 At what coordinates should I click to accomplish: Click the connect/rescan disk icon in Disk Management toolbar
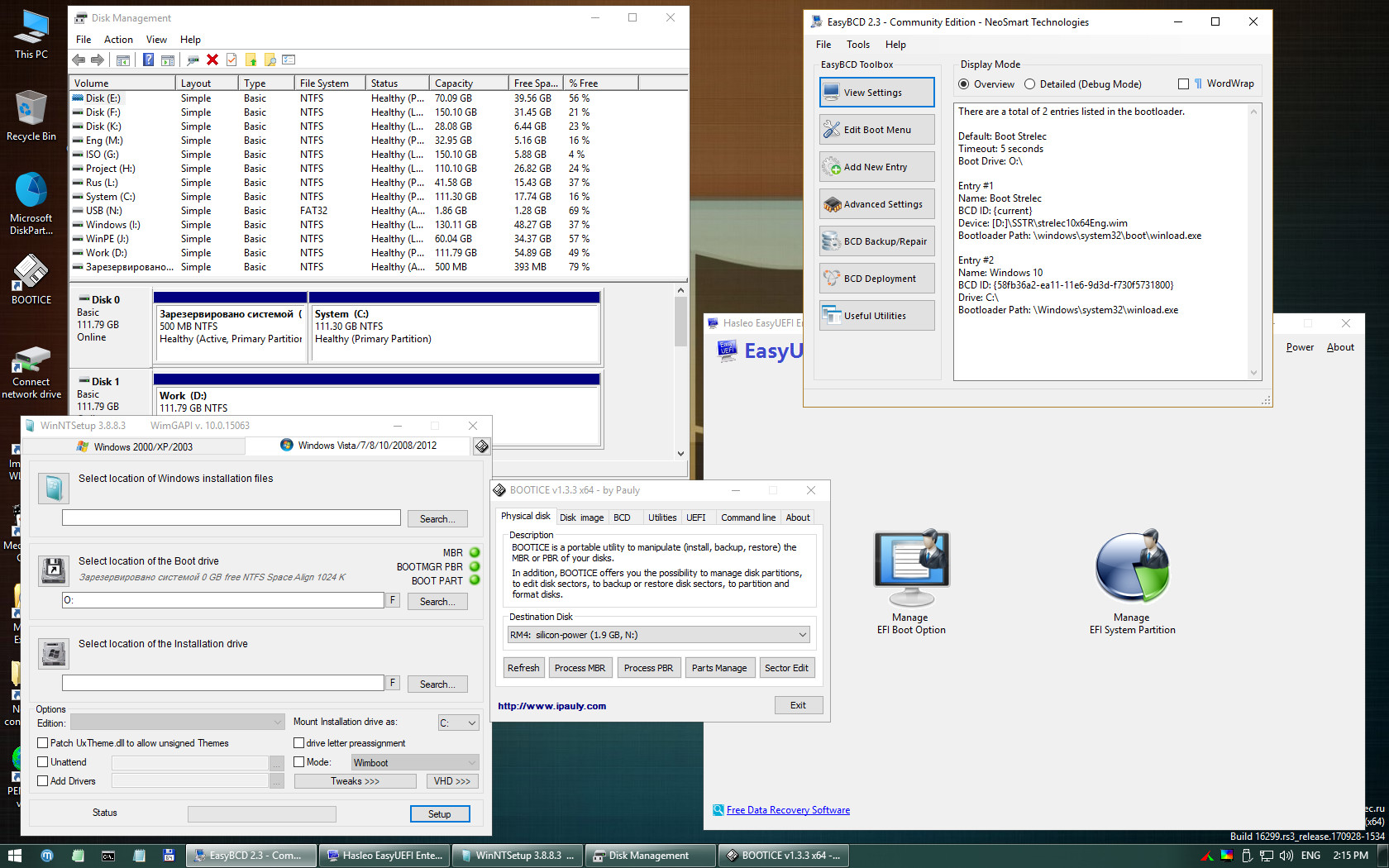pos(193,60)
